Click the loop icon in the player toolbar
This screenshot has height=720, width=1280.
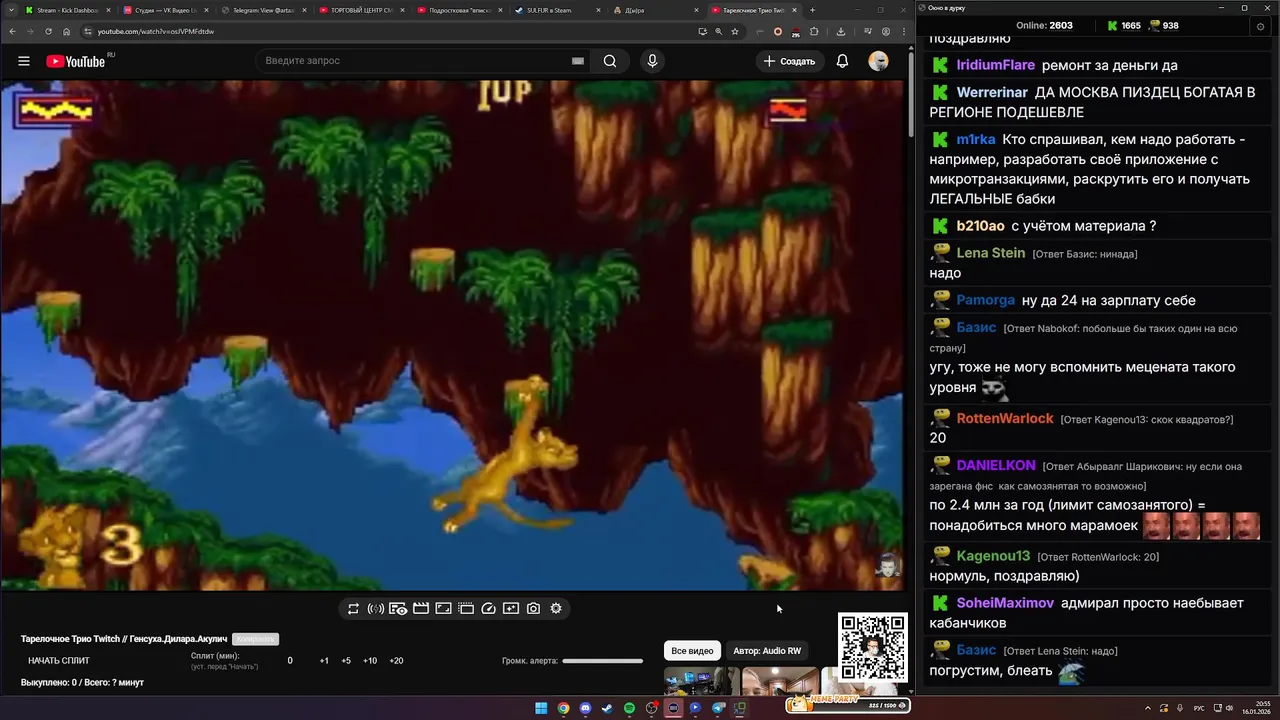click(353, 608)
